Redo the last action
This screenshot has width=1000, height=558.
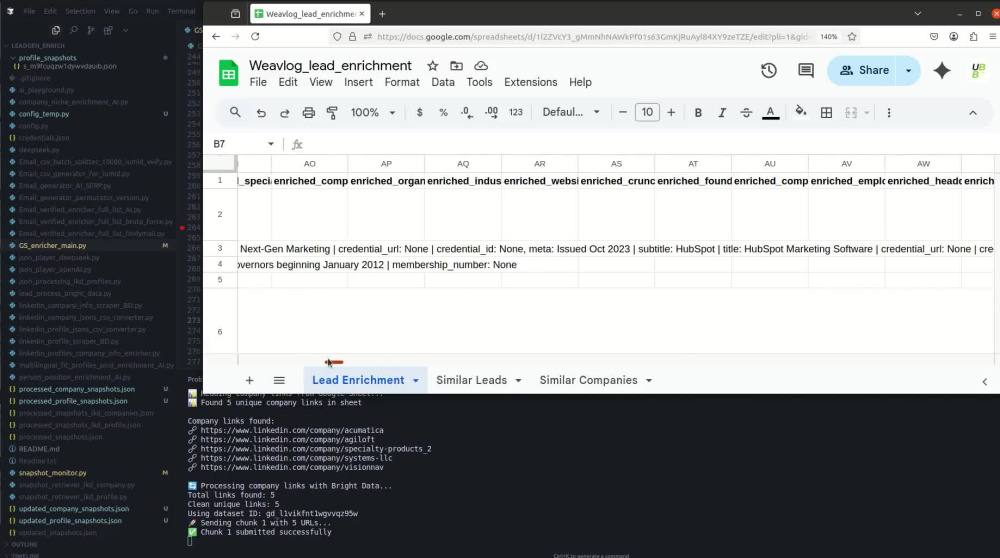284,113
